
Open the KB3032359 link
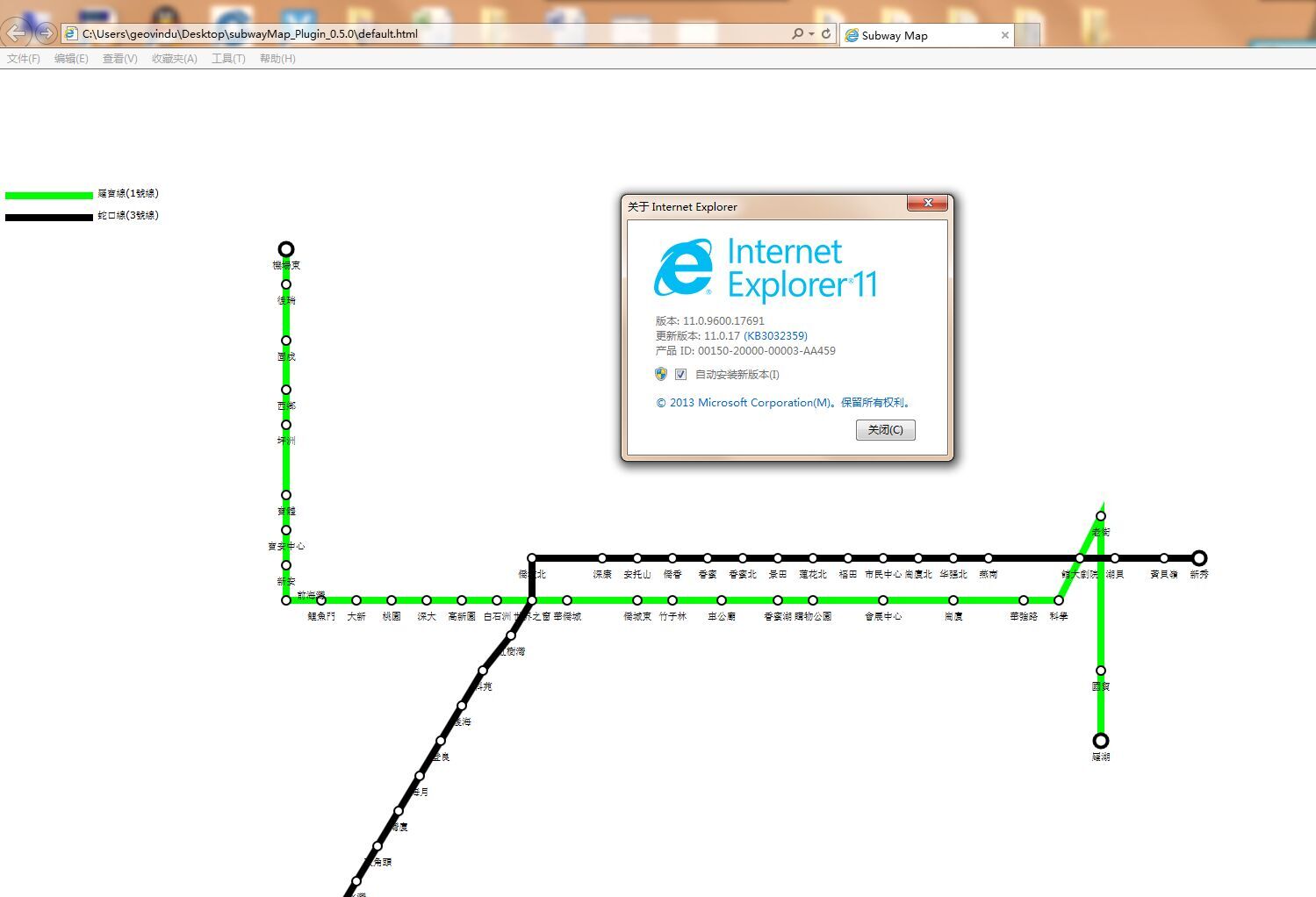pos(775,335)
